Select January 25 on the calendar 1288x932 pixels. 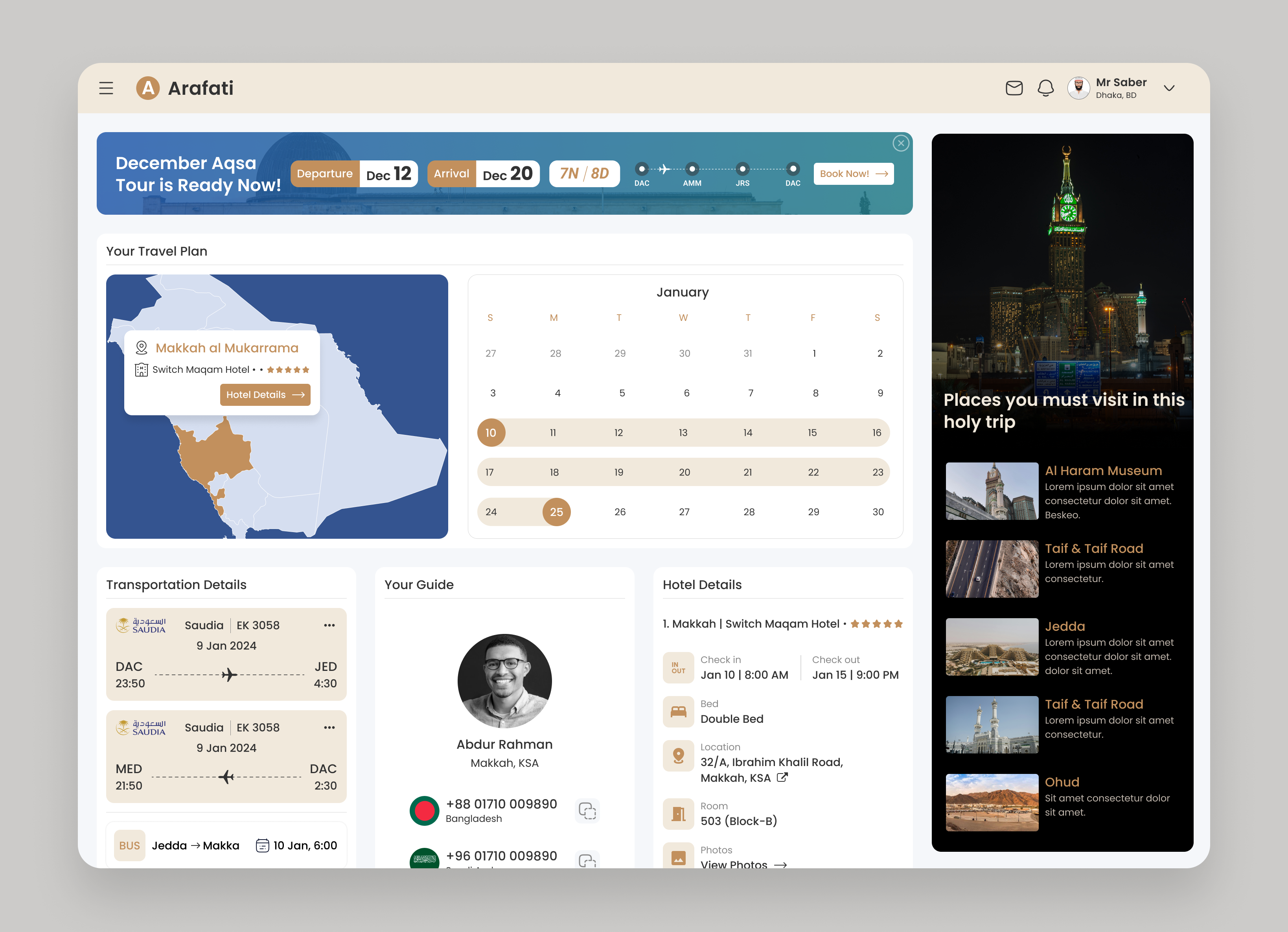pos(556,512)
